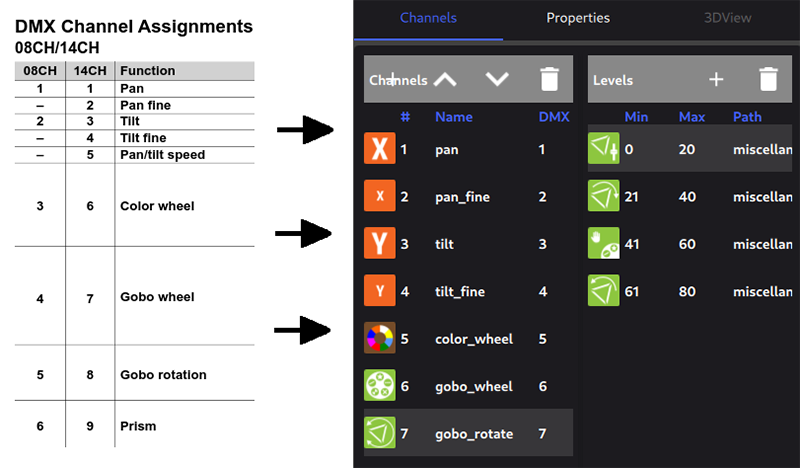Select the gobo_rotate channel icon
The width and height of the screenshot is (800, 468).
click(380, 433)
